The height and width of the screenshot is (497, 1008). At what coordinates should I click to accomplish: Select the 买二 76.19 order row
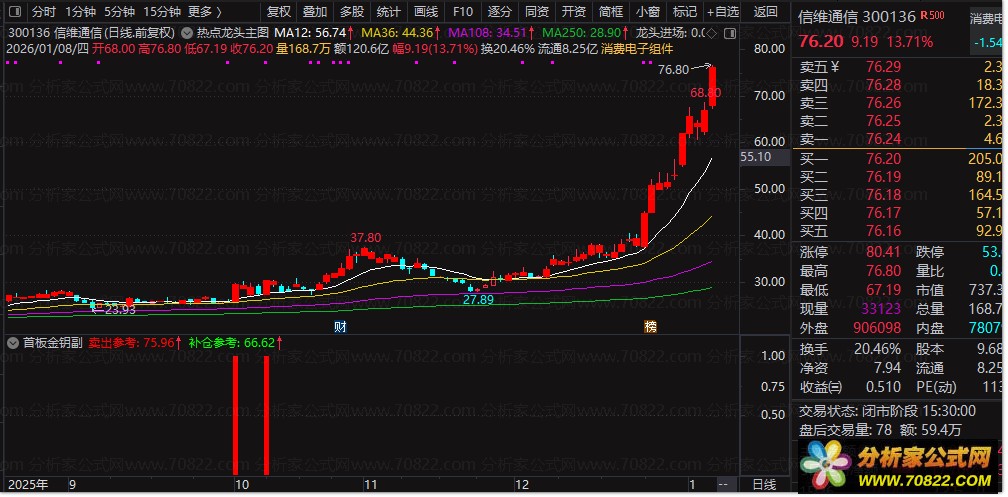coord(900,177)
